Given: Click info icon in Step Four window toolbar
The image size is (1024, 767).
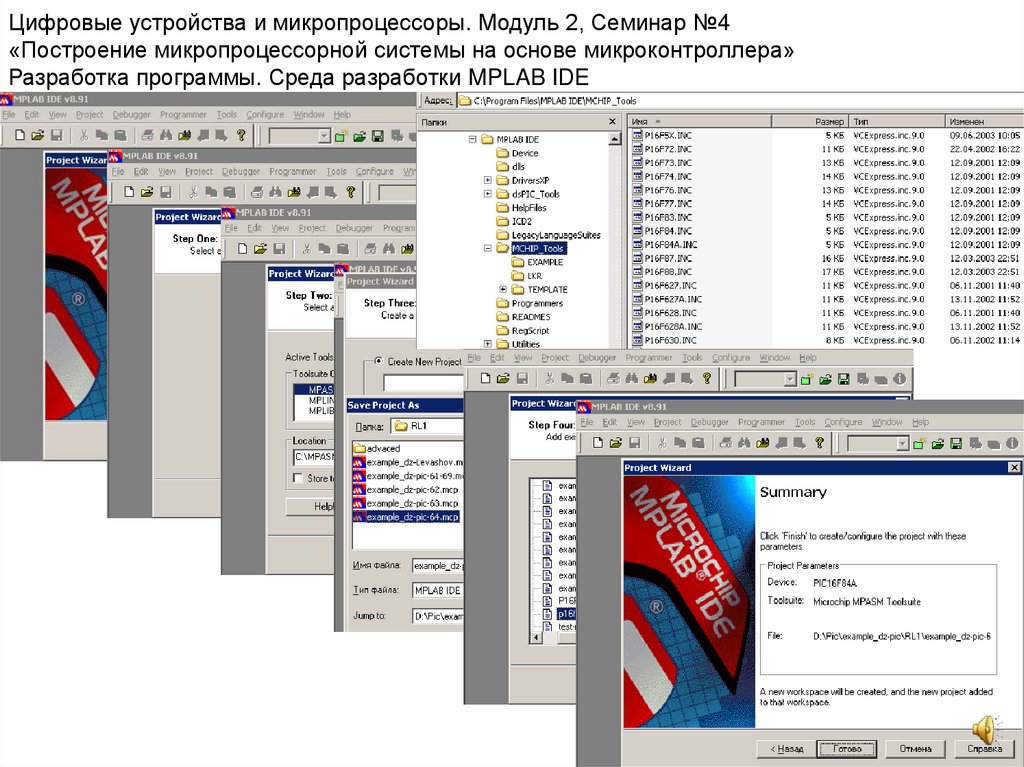Looking at the screenshot, I should (x=899, y=379).
